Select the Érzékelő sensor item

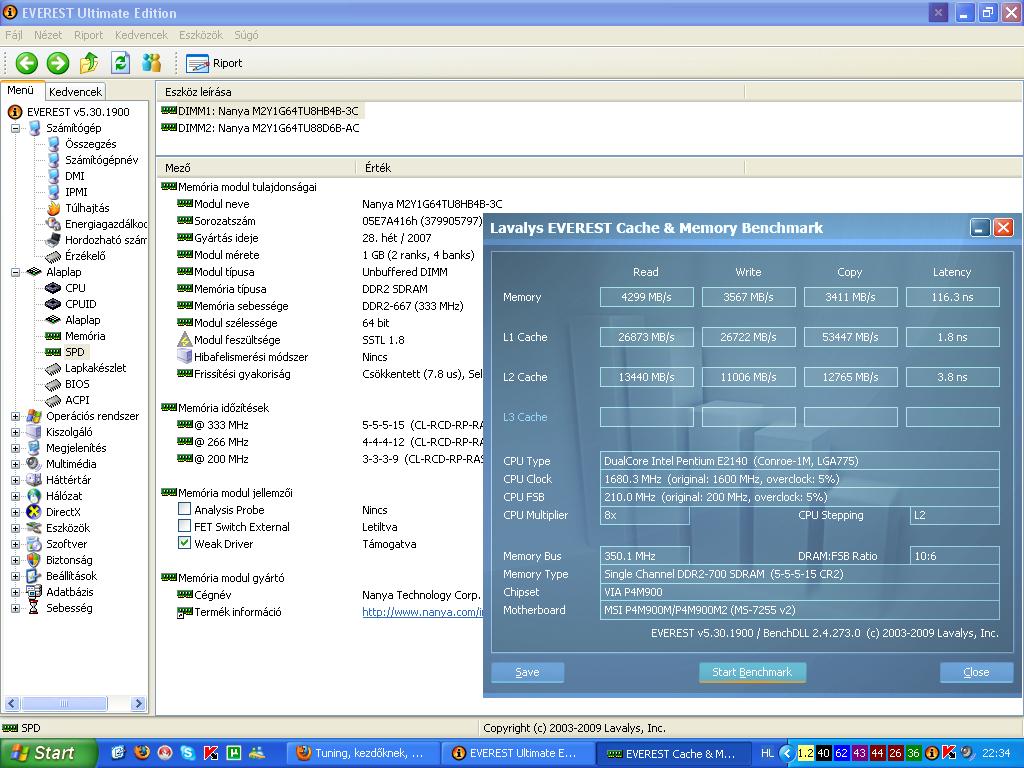85,256
